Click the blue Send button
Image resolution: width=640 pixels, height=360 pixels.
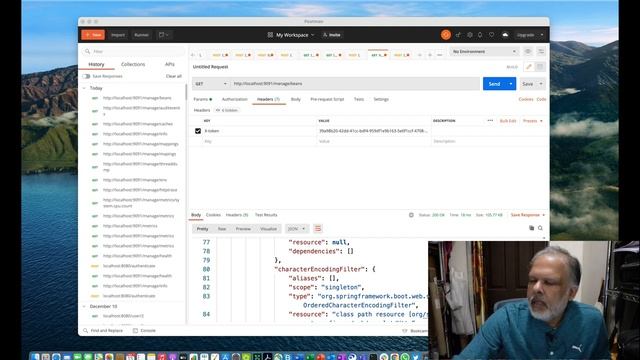click(494, 84)
